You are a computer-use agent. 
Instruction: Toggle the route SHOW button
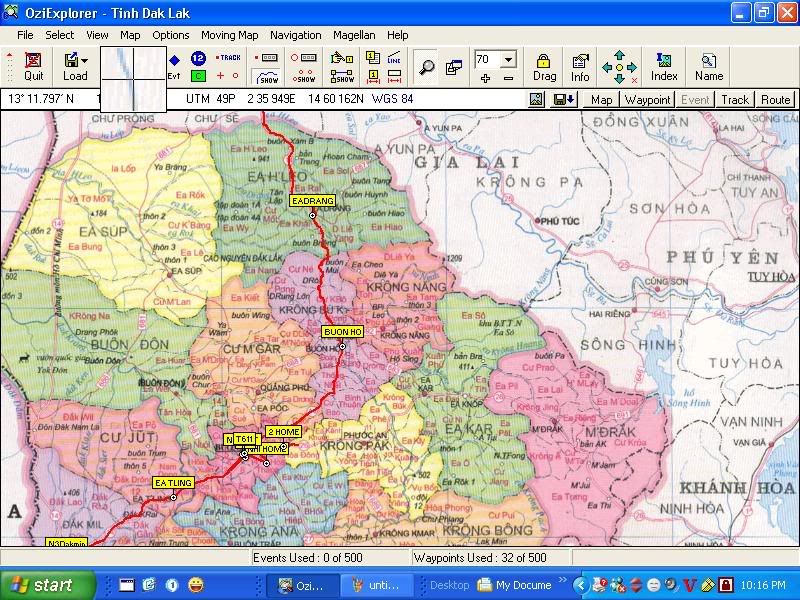341,77
